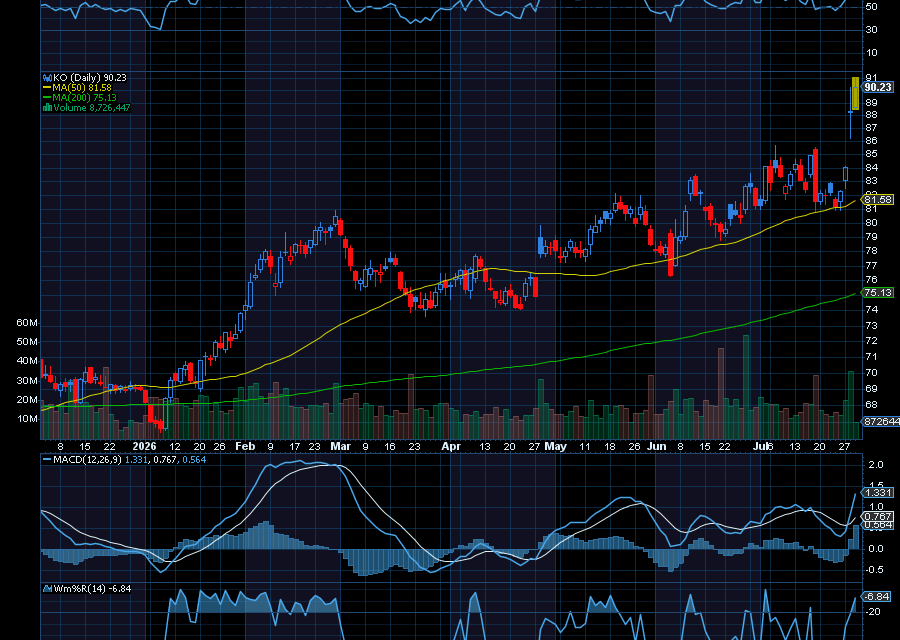
Task: Click the "30" label on top indicator axis
Action: 871,30
